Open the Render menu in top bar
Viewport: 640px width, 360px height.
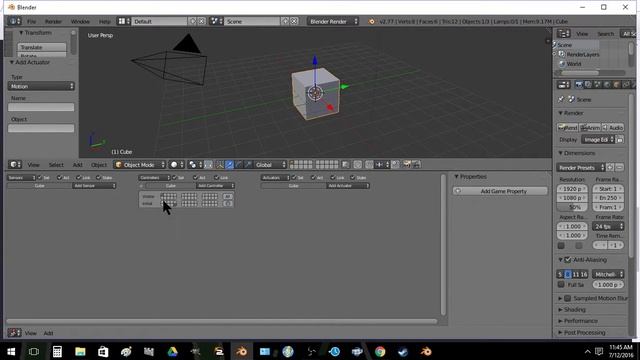coord(53,21)
